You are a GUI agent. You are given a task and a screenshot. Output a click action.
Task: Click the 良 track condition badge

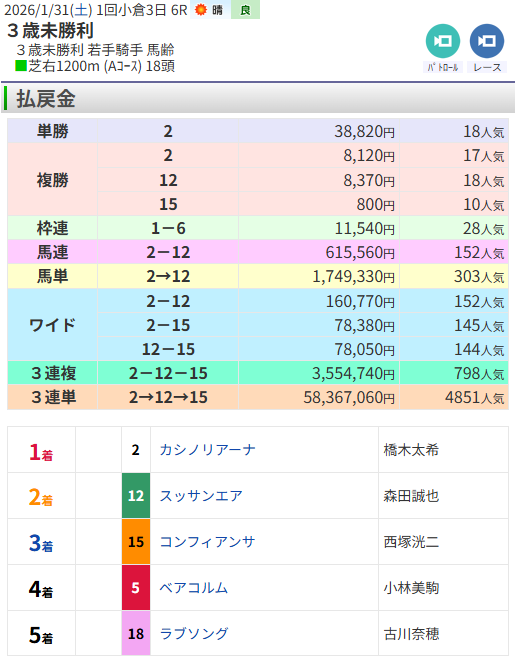245,10
